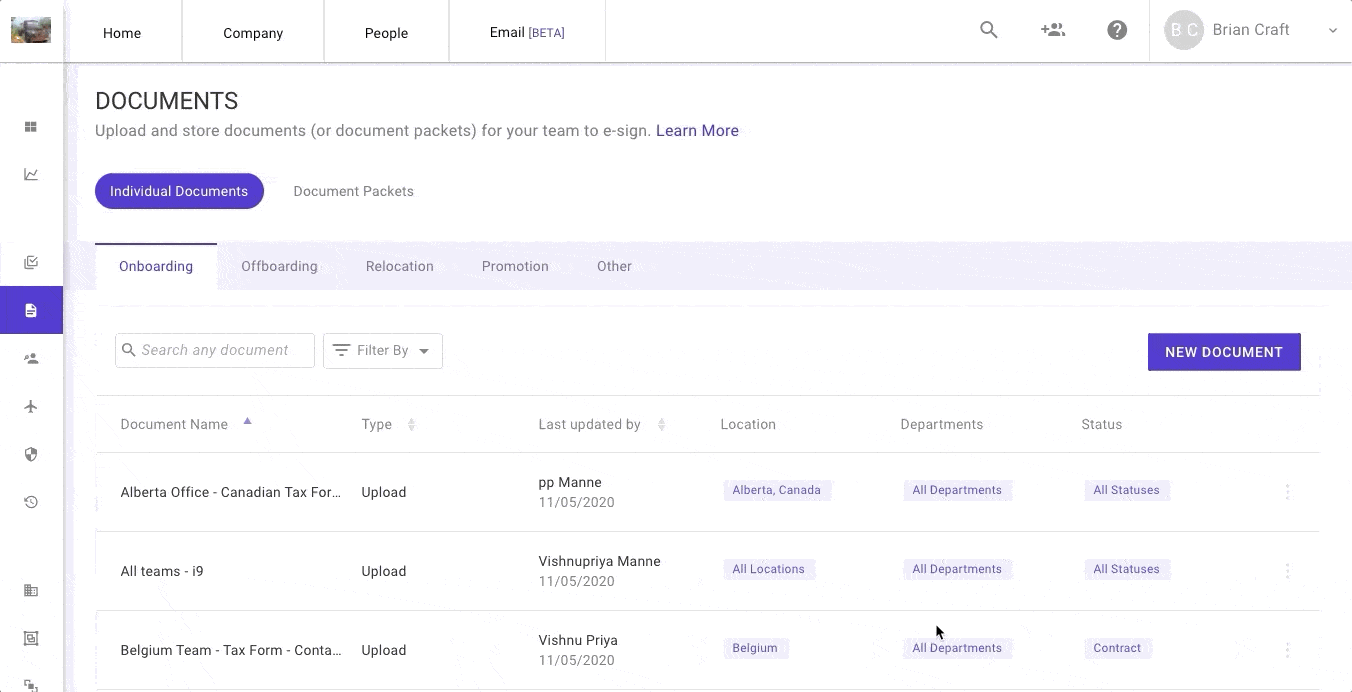1352x692 pixels.
Task: Click the Status column header
Action: pyautogui.click(x=1102, y=425)
